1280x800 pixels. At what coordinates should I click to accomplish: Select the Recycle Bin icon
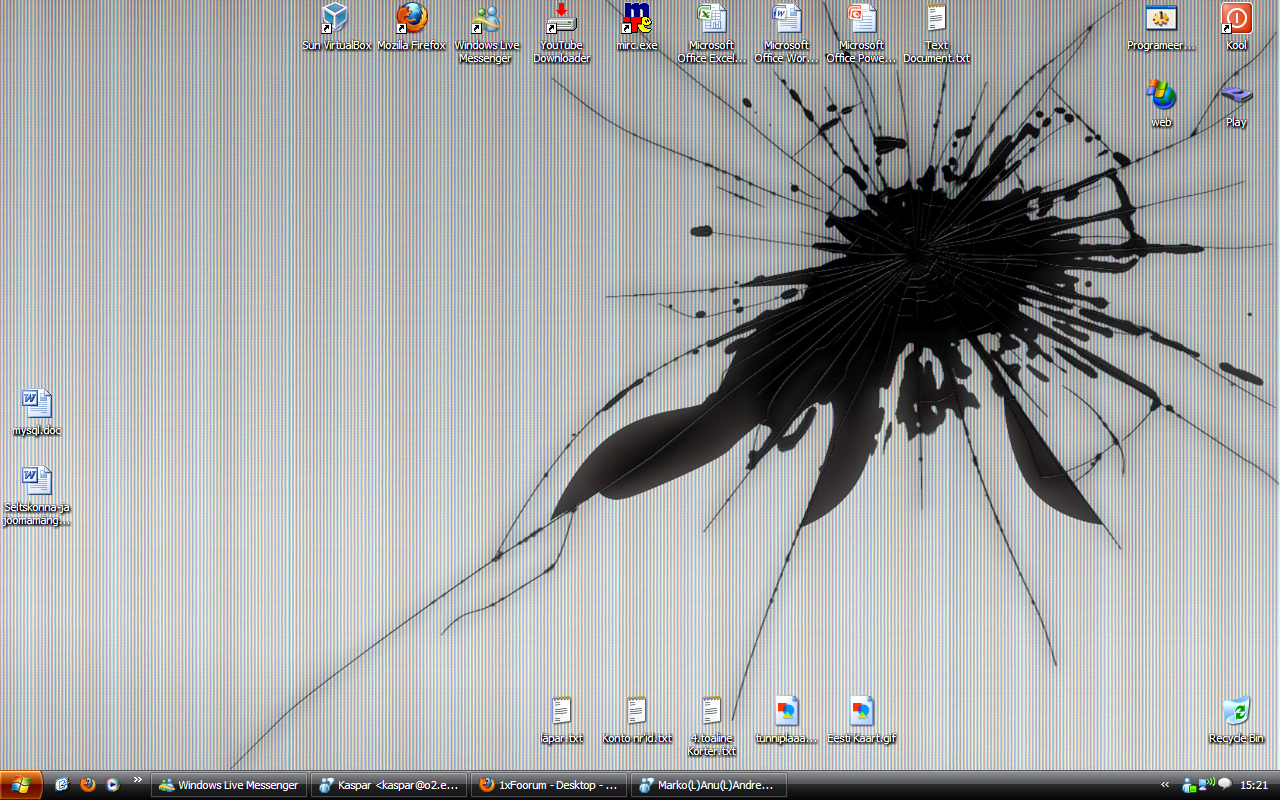pyautogui.click(x=1236, y=713)
